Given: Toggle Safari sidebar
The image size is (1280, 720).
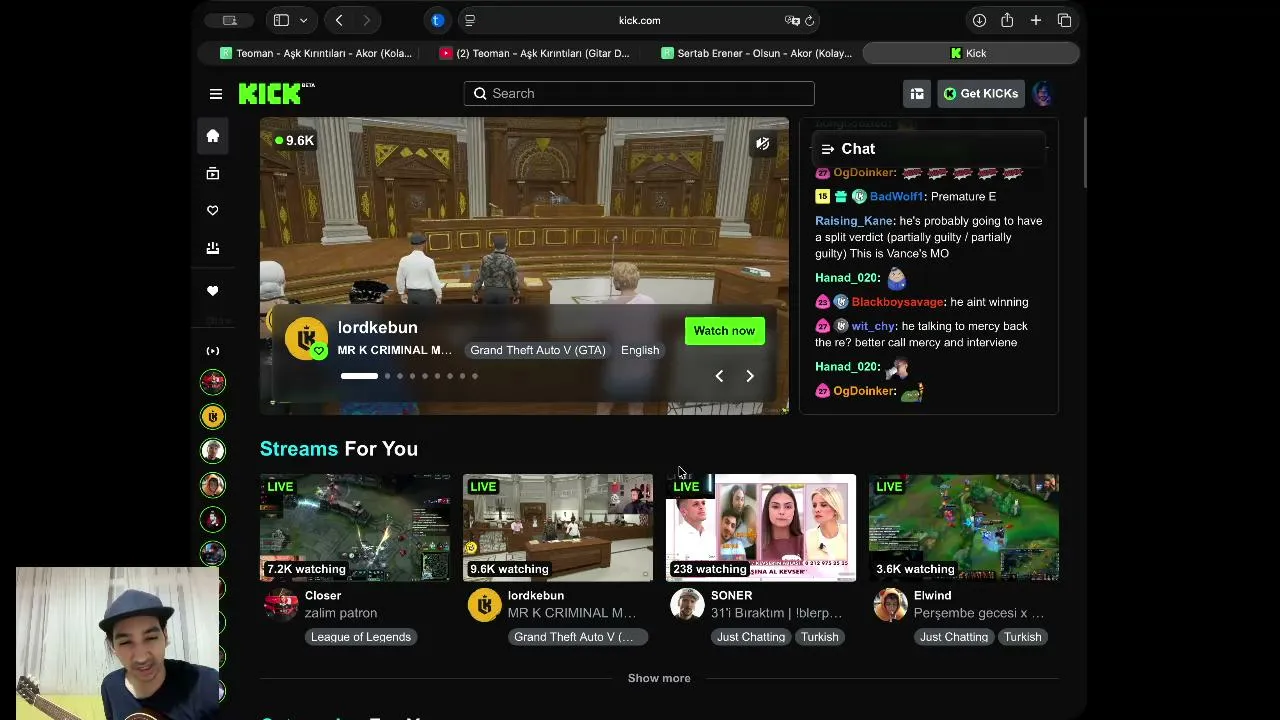Looking at the screenshot, I should pos(281,20).
